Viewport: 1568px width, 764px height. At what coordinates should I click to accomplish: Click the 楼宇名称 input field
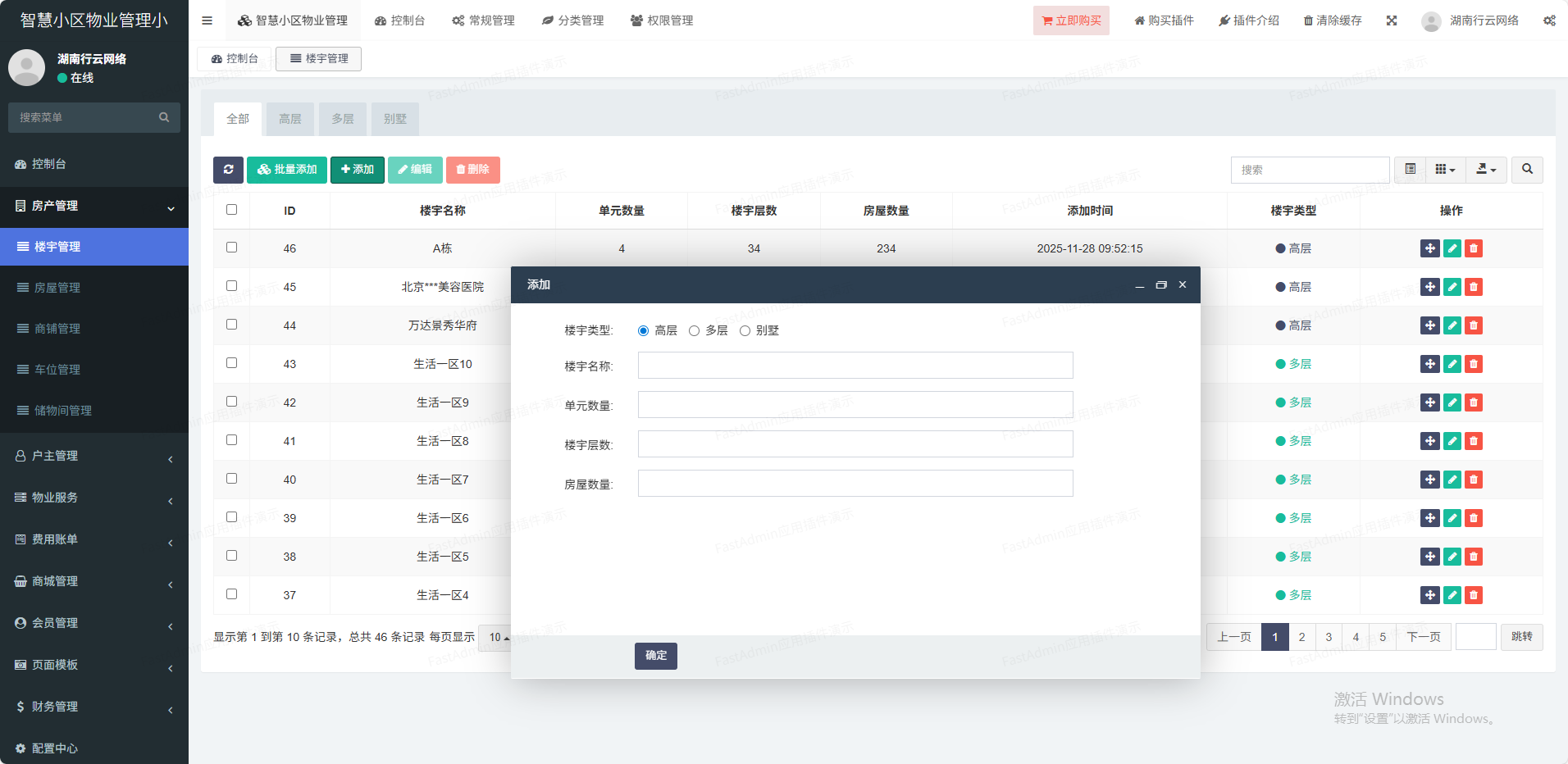click(855, 366)
